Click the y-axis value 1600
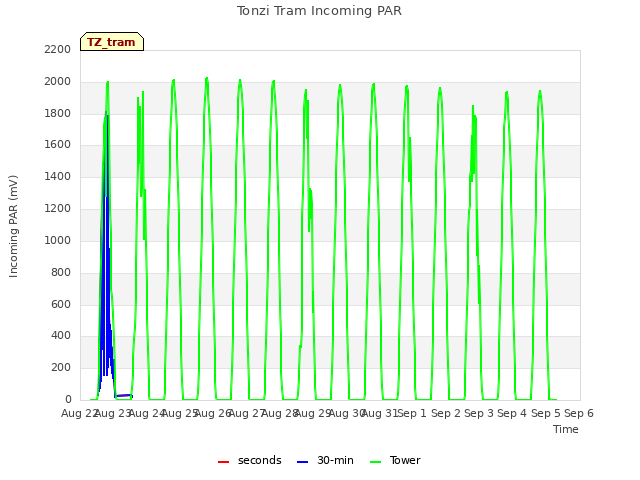Screen dimensions: 640x480 click(x=58, y=144)
